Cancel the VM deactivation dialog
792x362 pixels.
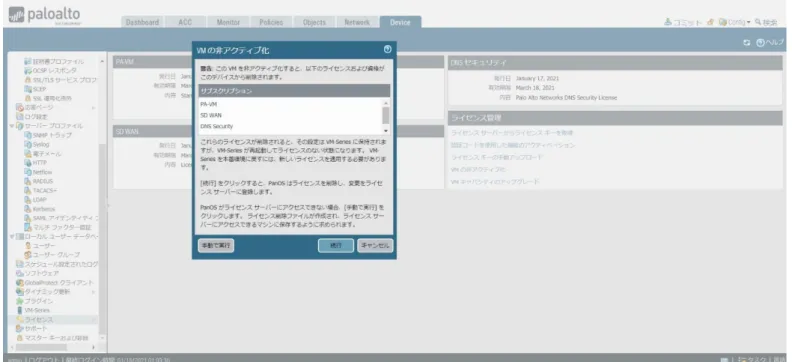[x=375, y=245]
